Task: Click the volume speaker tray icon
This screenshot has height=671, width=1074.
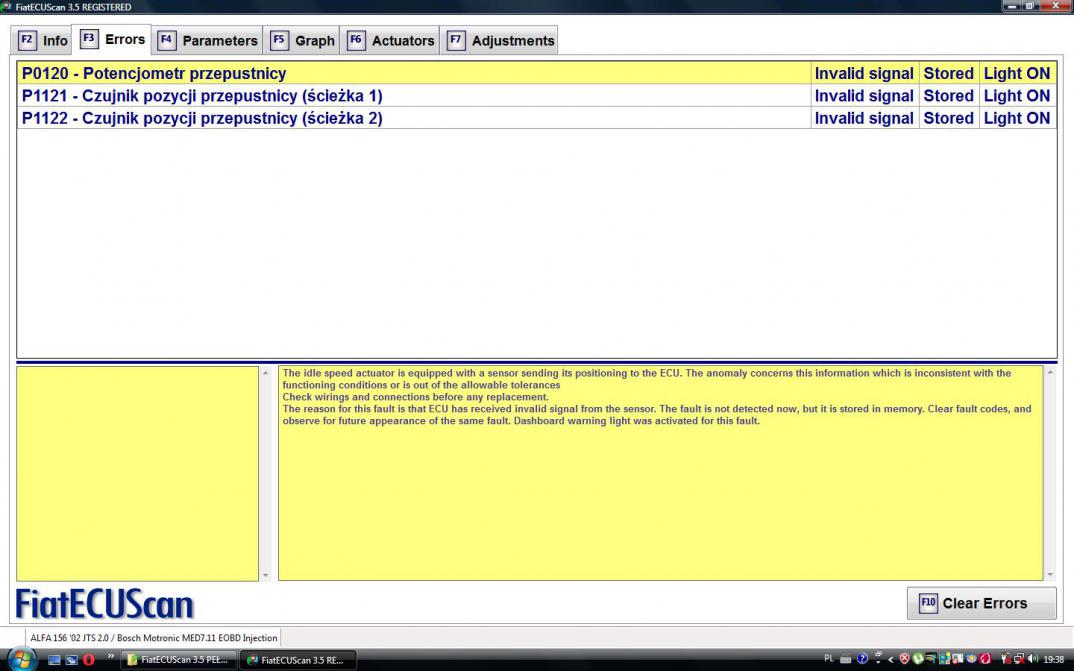Action: click(1033, 659)
